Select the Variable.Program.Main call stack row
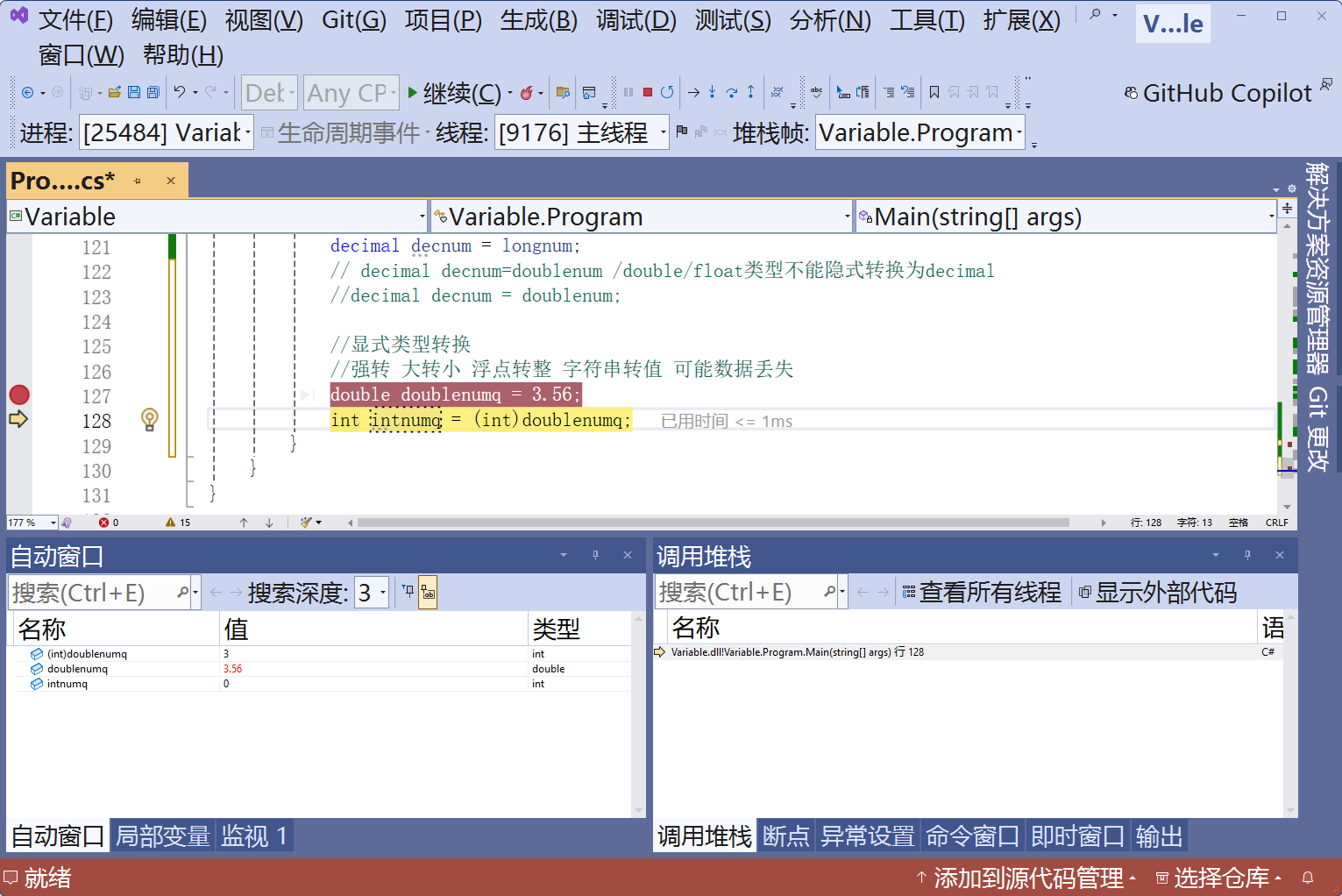 click(x=969, y=652)
